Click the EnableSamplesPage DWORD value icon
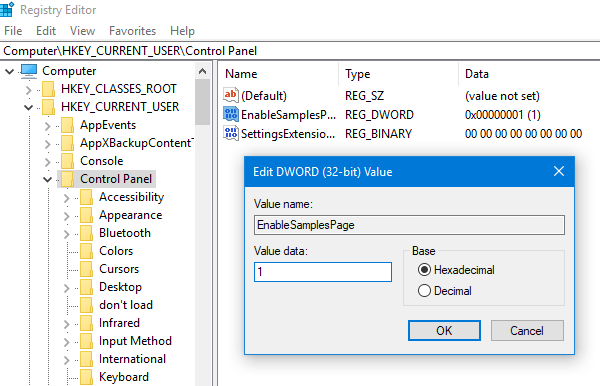 (231, 114)
